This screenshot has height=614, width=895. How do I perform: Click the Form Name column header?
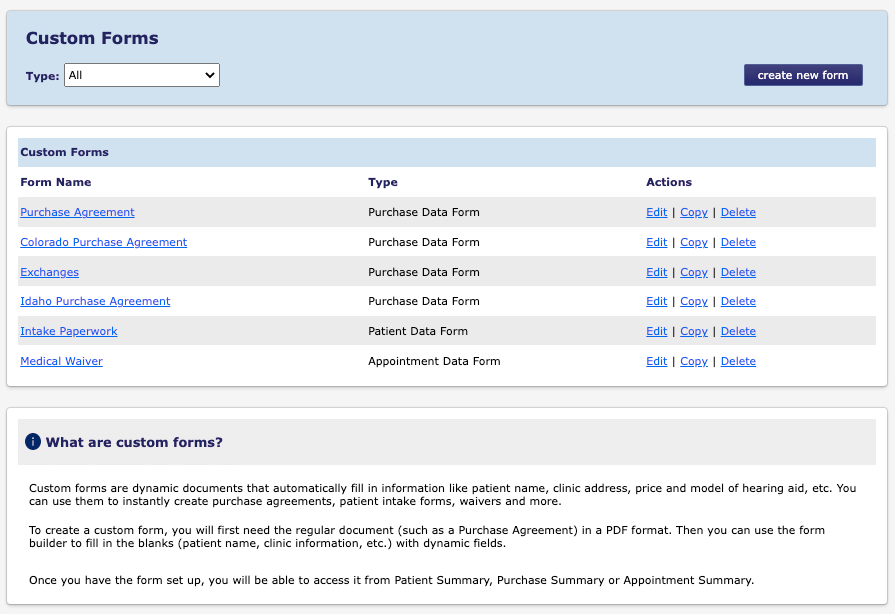pyautogui.click(x=55, y=182)
